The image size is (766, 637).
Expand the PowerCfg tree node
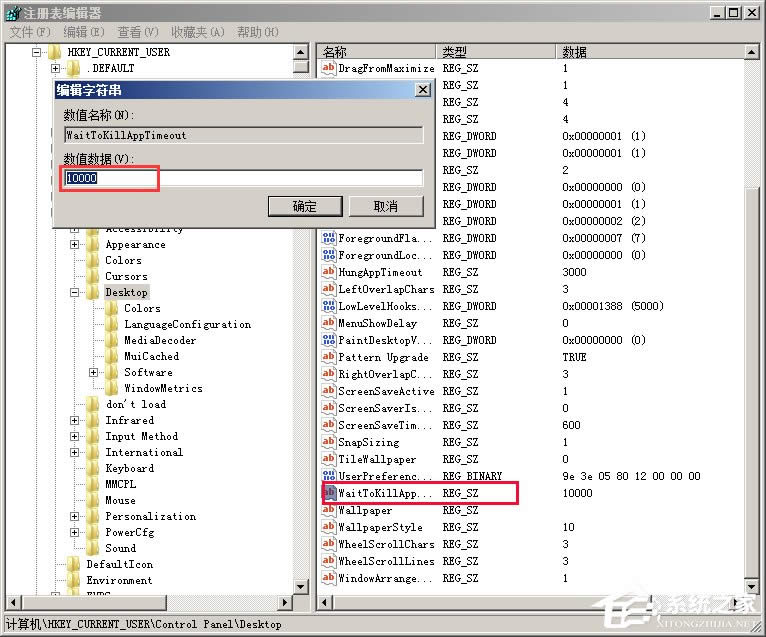(x=75, y=533)
